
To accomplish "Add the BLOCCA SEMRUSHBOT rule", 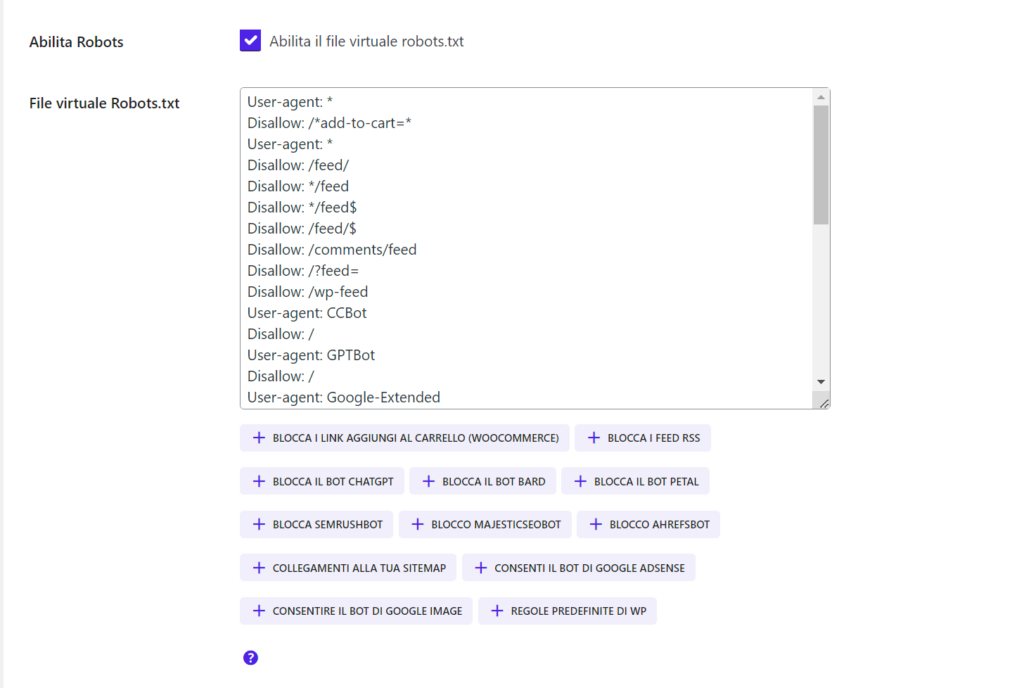I will [316, 524].
